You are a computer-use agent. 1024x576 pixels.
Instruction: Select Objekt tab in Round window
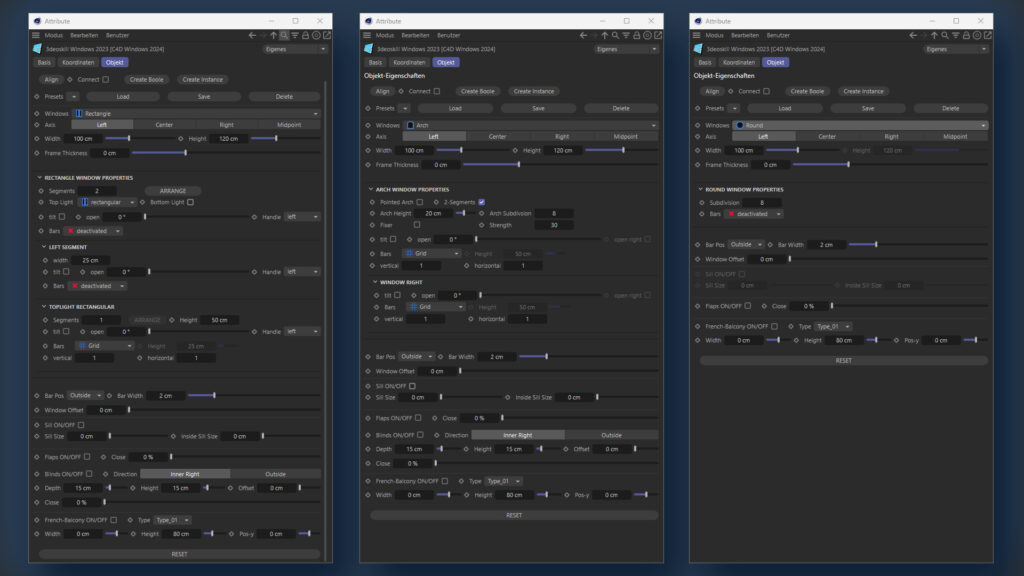(775, 63)
